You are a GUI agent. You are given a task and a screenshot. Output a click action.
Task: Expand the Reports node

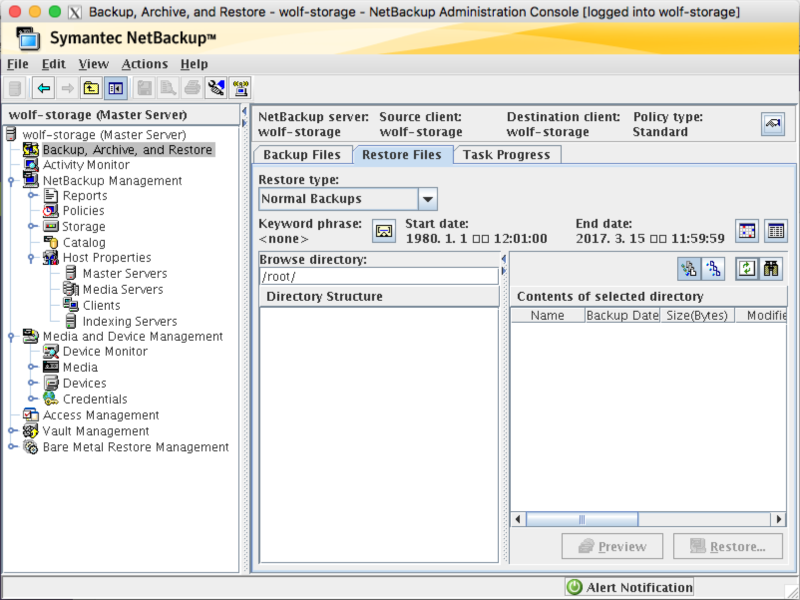click(32, 195)
